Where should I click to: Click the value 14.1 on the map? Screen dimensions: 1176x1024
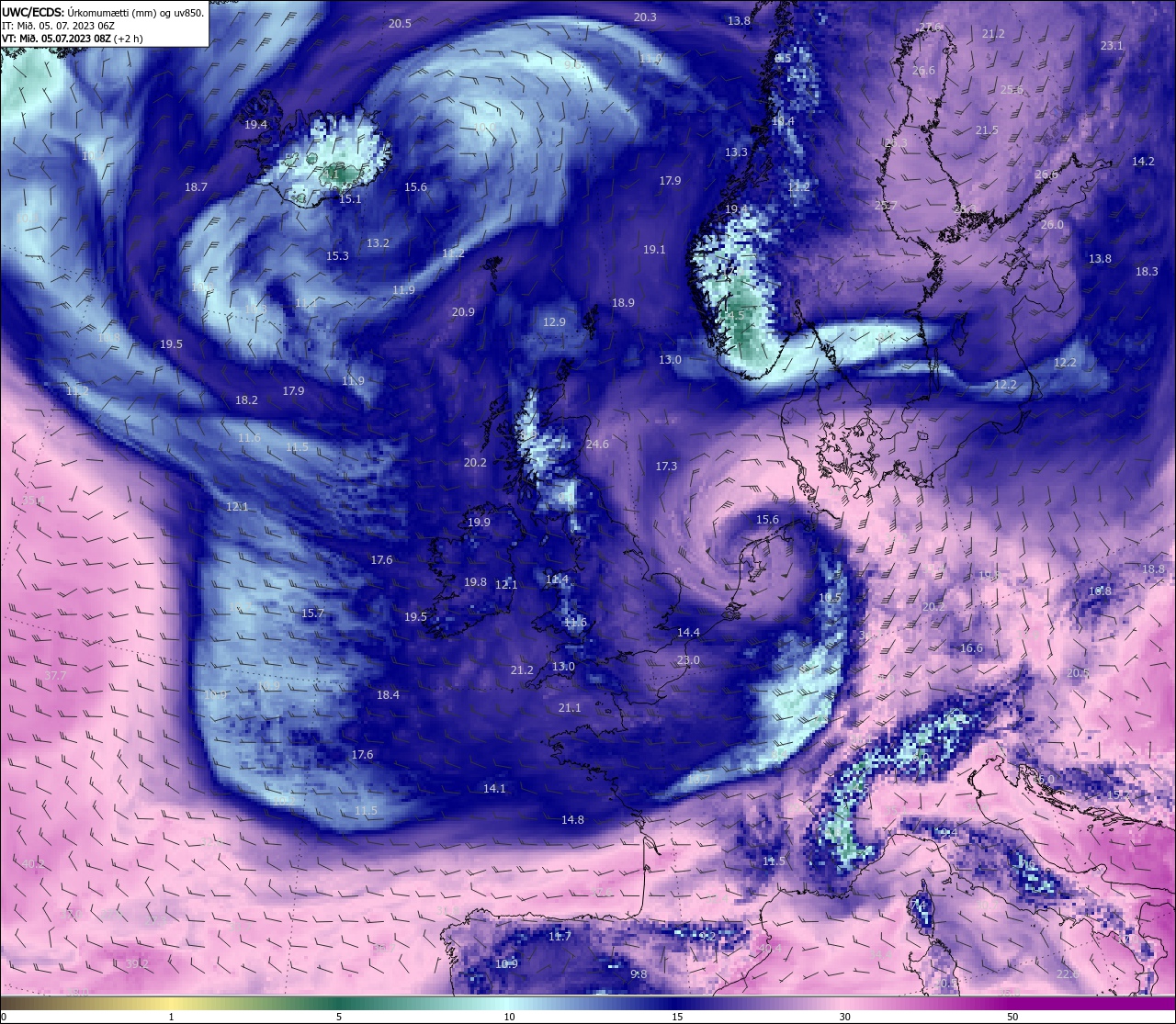pos(494,789)
